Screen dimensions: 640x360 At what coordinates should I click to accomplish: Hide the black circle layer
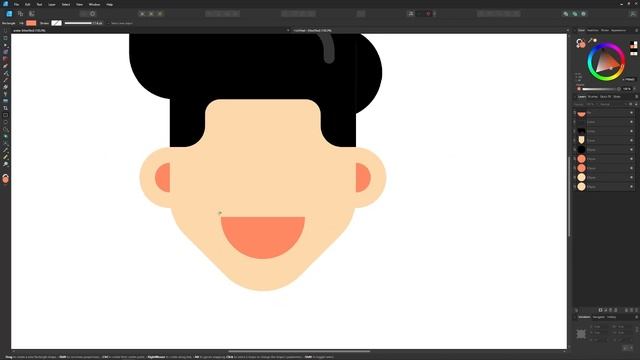point(631,150)
